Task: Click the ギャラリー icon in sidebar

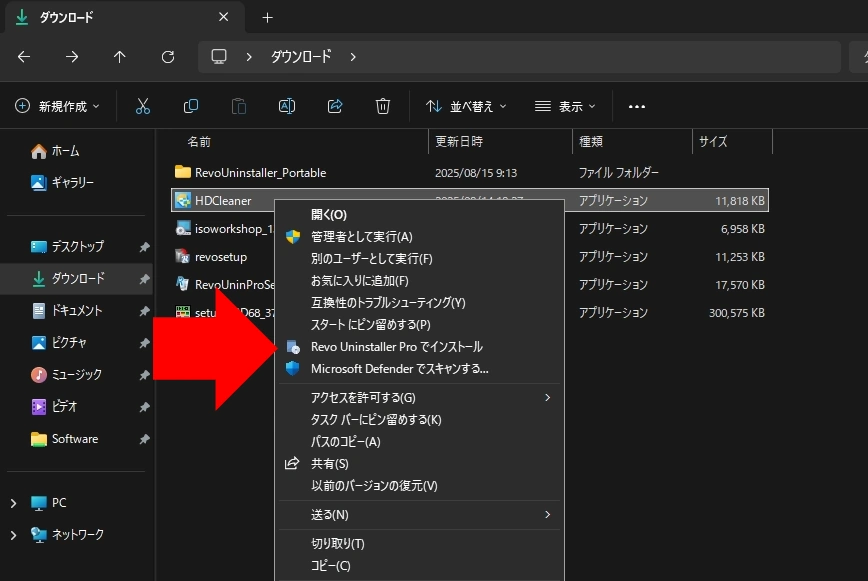Action: pos(39,183)
